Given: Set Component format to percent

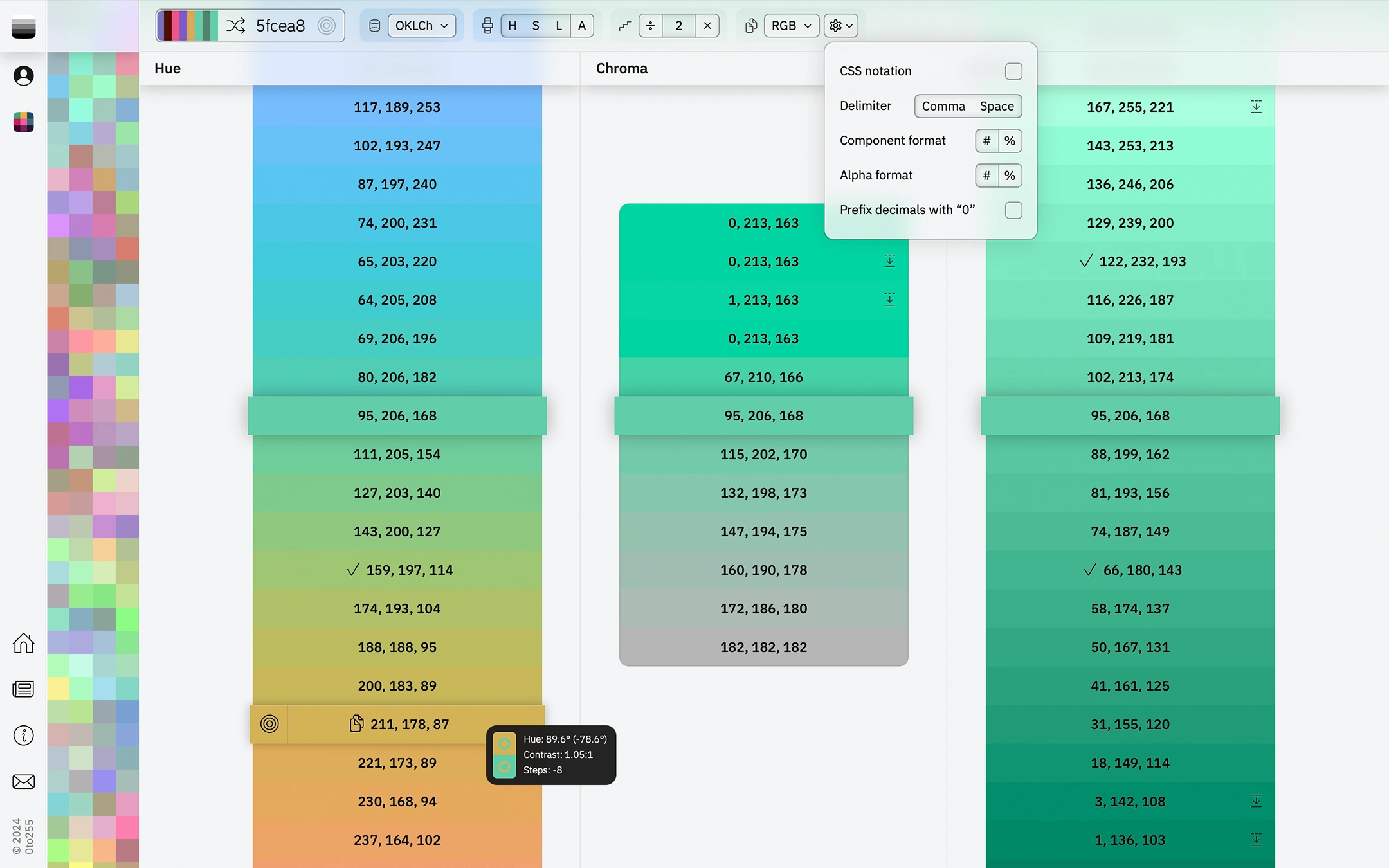Looking at the screenshot, I should click(1010, 141).
